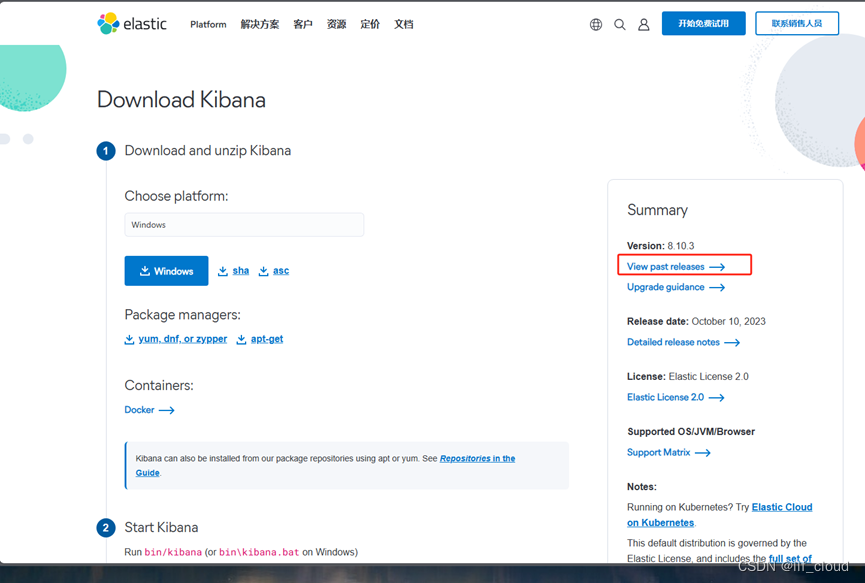The image size is (865, 583).
Task: Open Detailed release notes link
Action: click(x=684, y=342)
